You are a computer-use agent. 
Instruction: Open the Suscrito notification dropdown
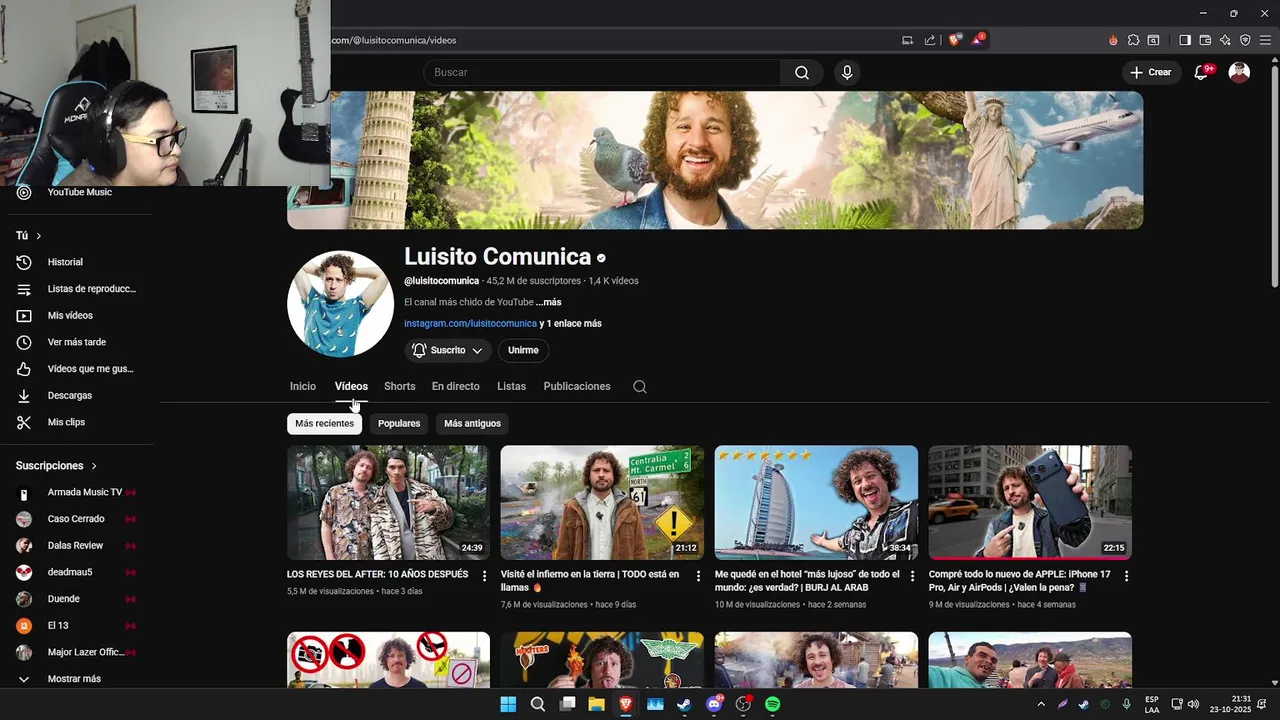click(x=448, y=350)
